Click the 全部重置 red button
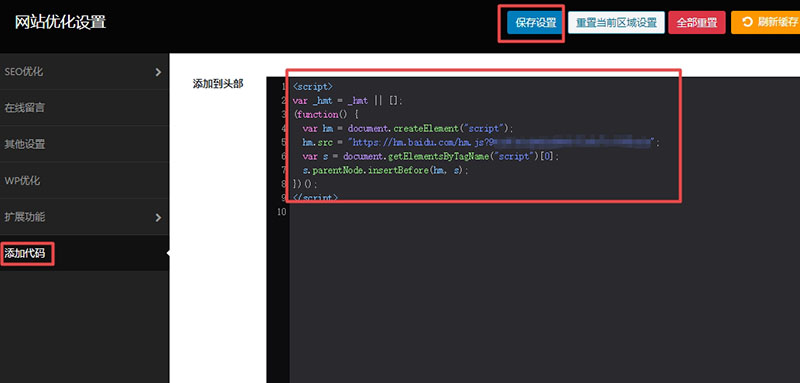800x383 pixels. point(697,23)
